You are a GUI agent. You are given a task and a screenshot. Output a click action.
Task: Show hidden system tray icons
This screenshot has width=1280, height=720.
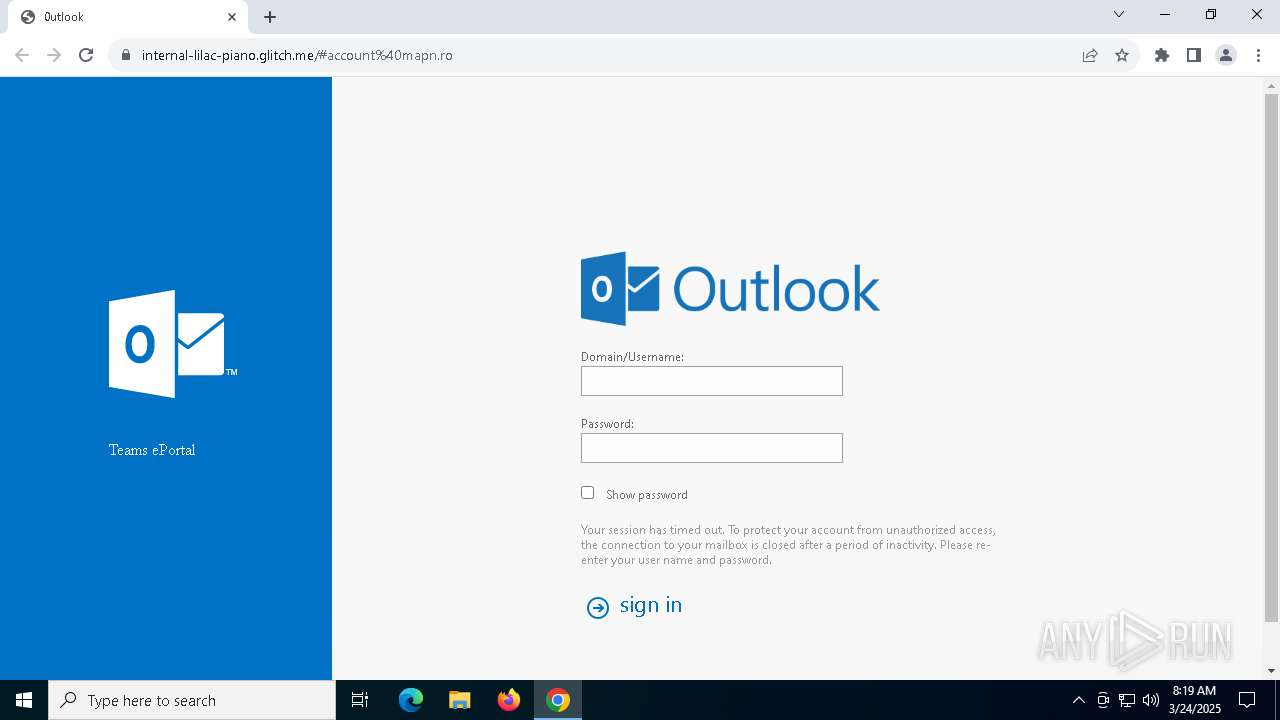point(1078,700)
